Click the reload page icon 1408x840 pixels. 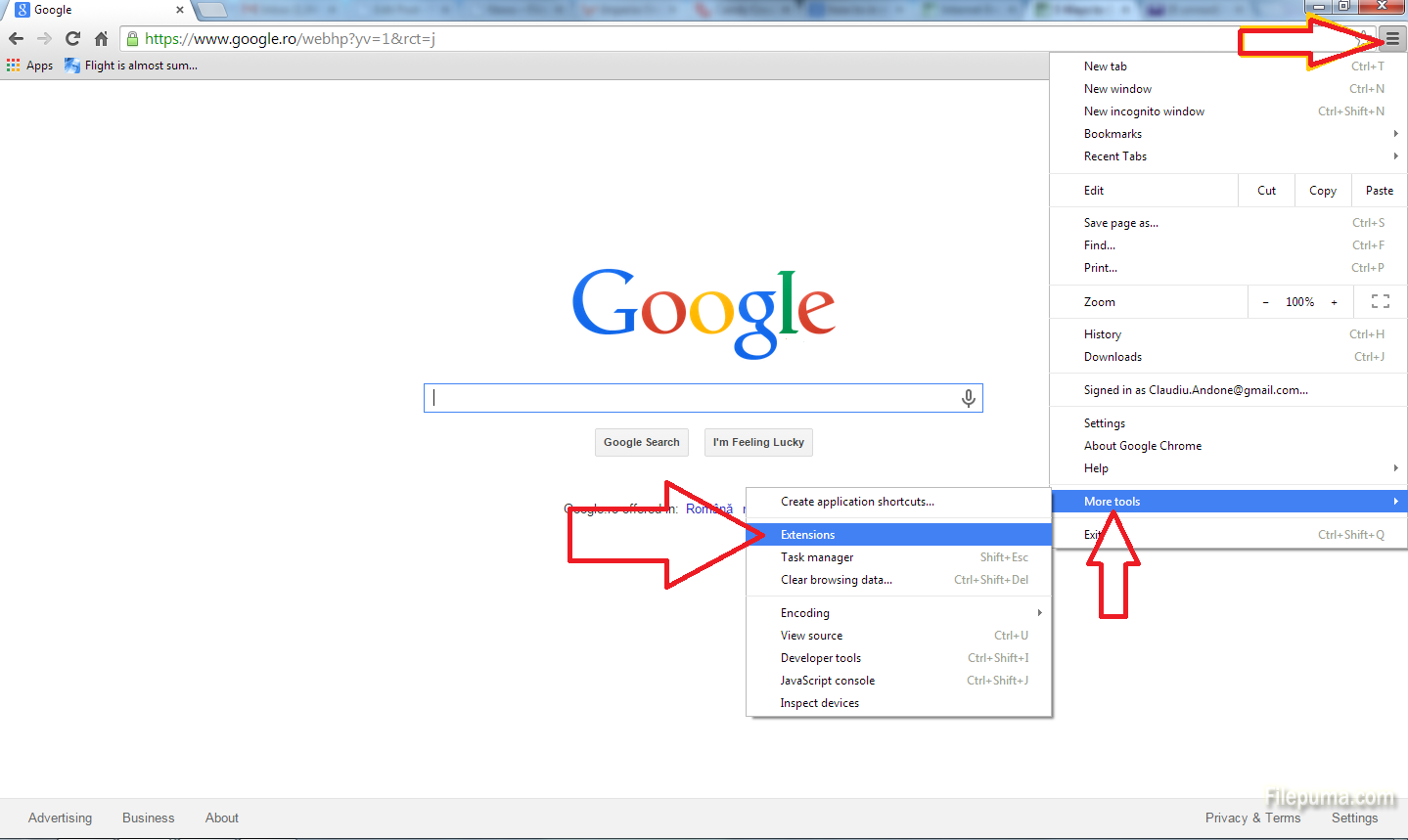pos(72,39)
